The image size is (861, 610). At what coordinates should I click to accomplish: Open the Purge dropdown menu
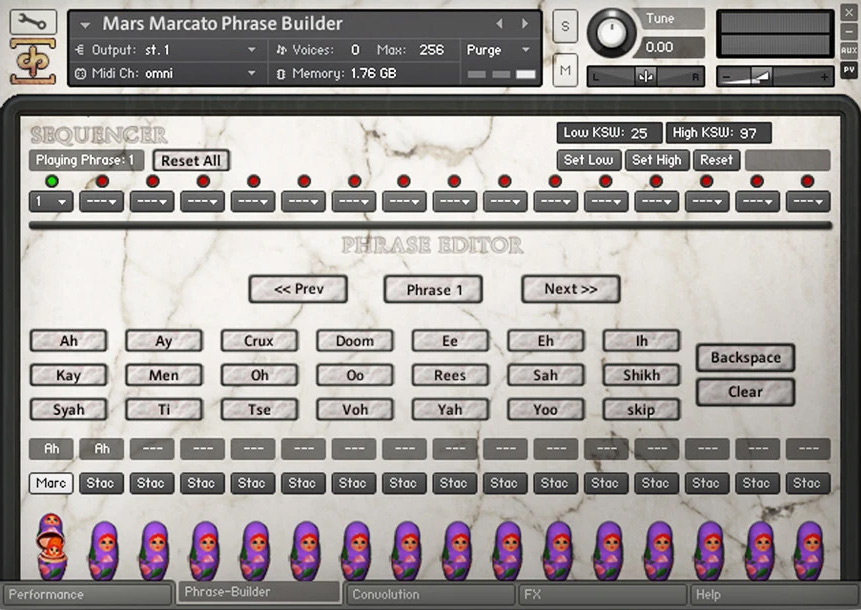click(498, 50)
